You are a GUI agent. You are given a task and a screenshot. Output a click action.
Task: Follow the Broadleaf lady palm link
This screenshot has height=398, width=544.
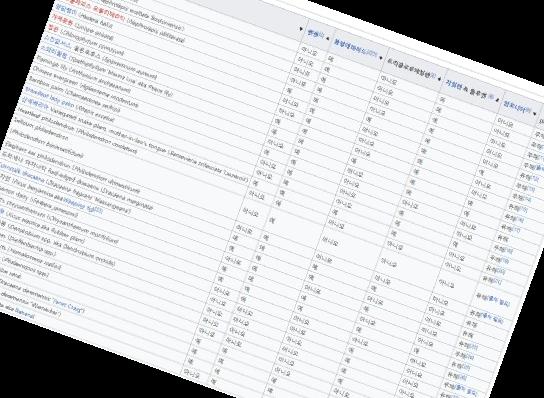tap(49, 97)
